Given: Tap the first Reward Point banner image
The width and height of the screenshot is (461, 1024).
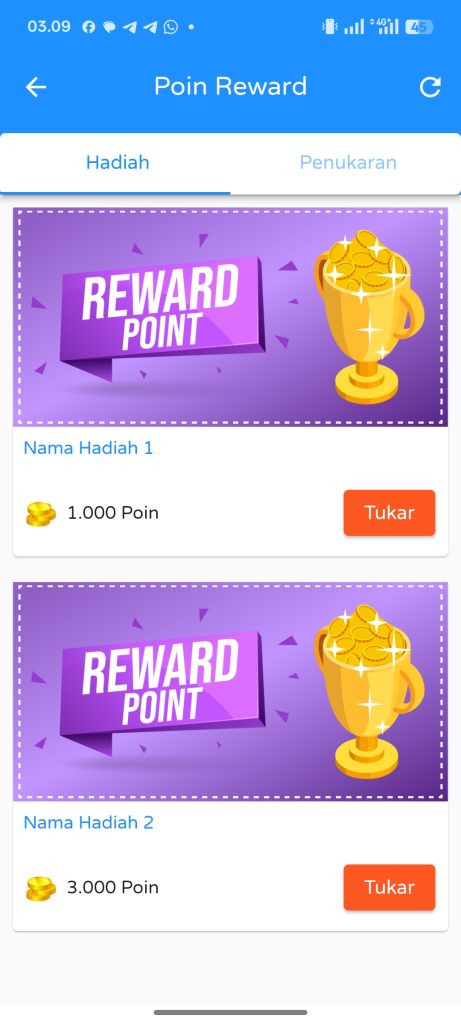Looking at the screenshot, I should 230,317.
